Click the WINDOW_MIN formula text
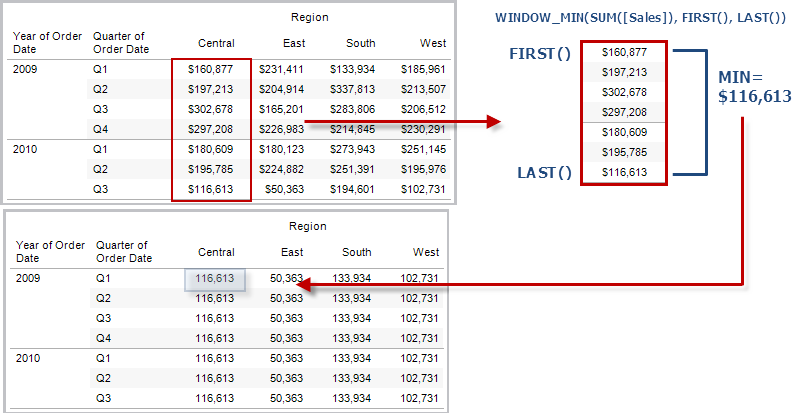 click(x=628, y=19)
